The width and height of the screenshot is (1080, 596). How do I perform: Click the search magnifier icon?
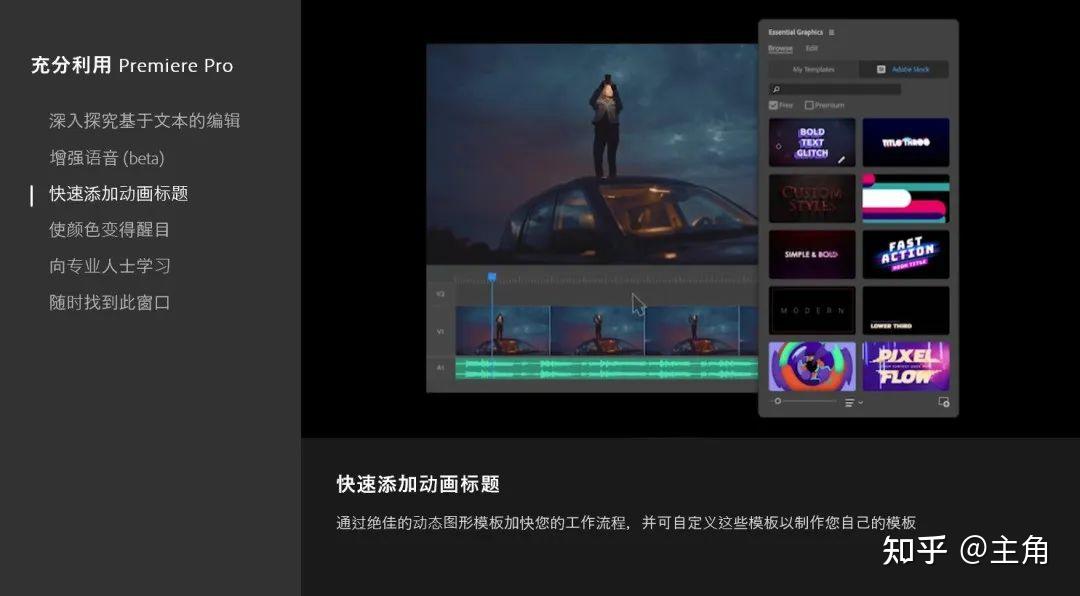(x=776, y=89)
